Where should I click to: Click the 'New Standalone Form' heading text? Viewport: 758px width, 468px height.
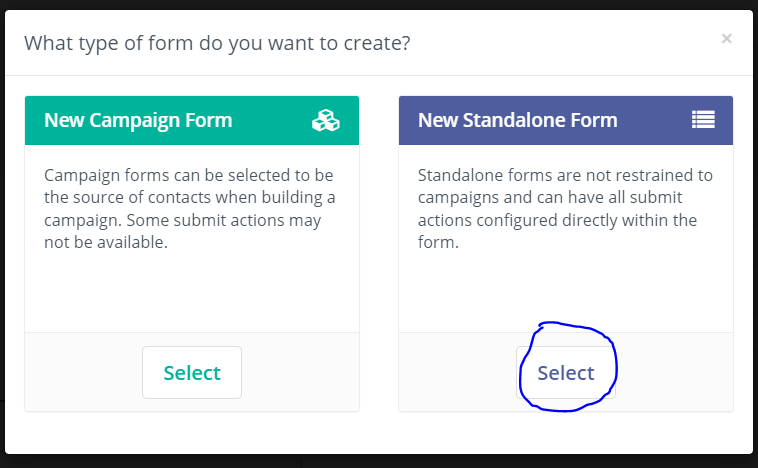pyautogui.click(x=518, y=120)
